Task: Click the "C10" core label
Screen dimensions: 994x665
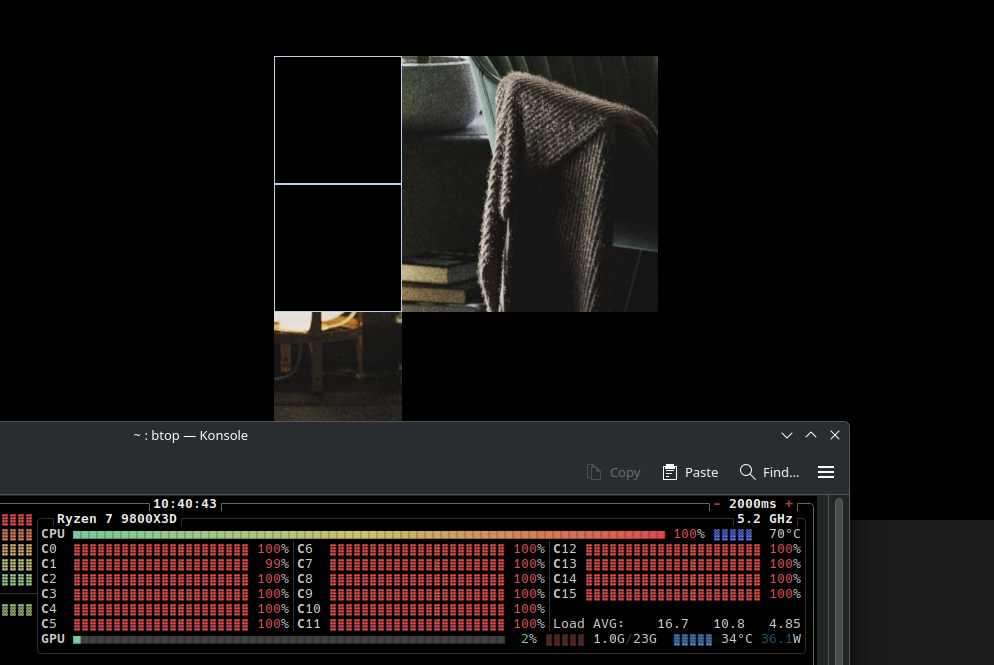Action: coord(309,609)
